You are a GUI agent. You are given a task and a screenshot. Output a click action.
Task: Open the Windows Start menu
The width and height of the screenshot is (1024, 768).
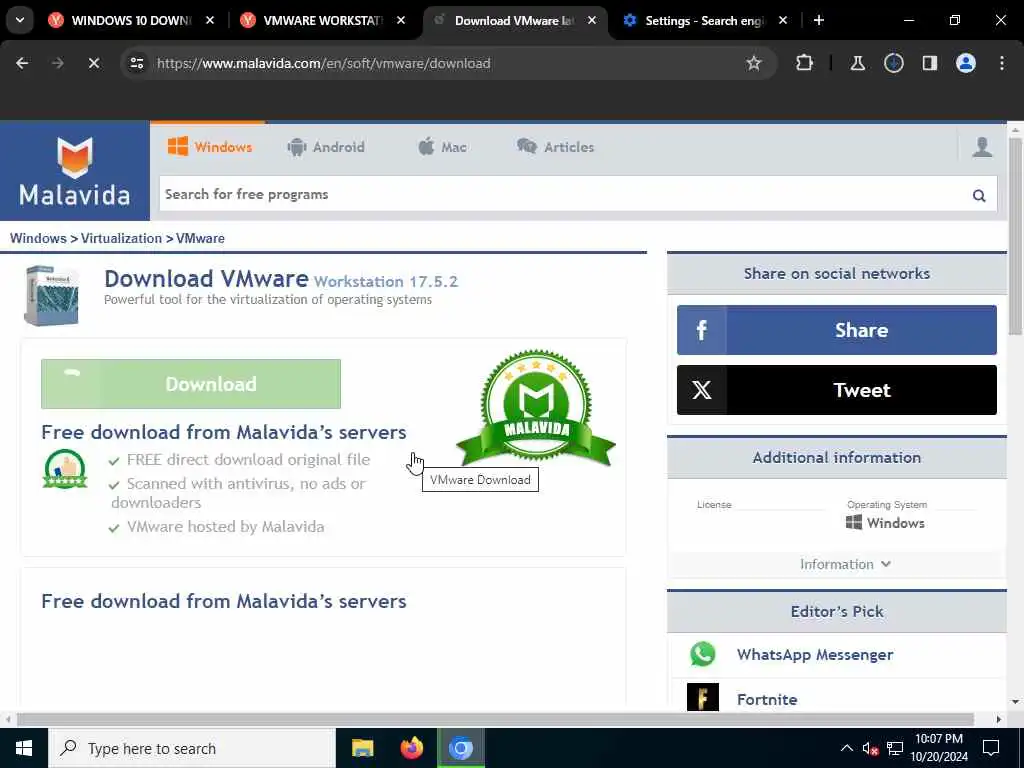tap(24, 748)
